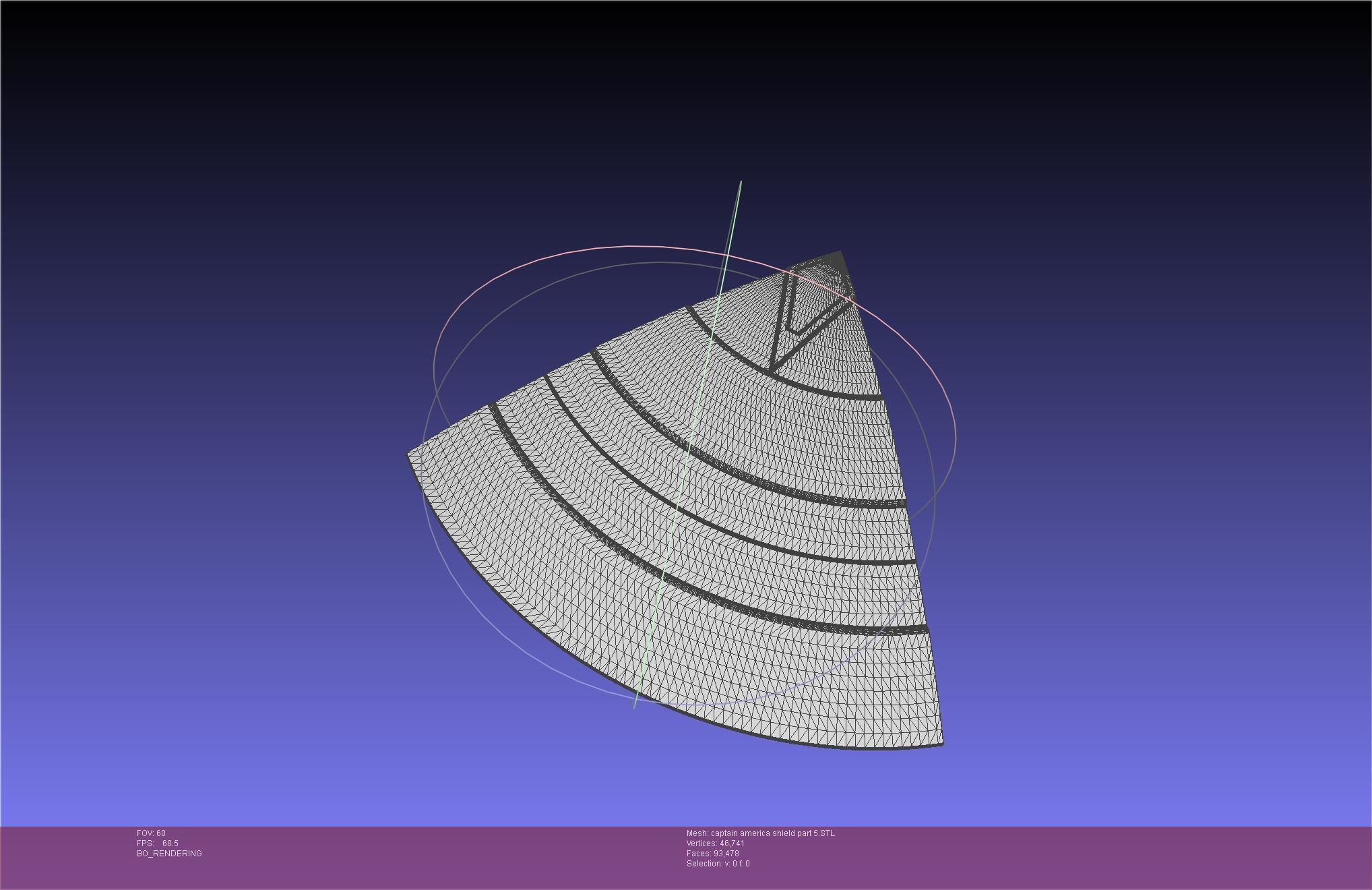Click the 'Faces: 93,478' info line

click(x=713, y=854)
